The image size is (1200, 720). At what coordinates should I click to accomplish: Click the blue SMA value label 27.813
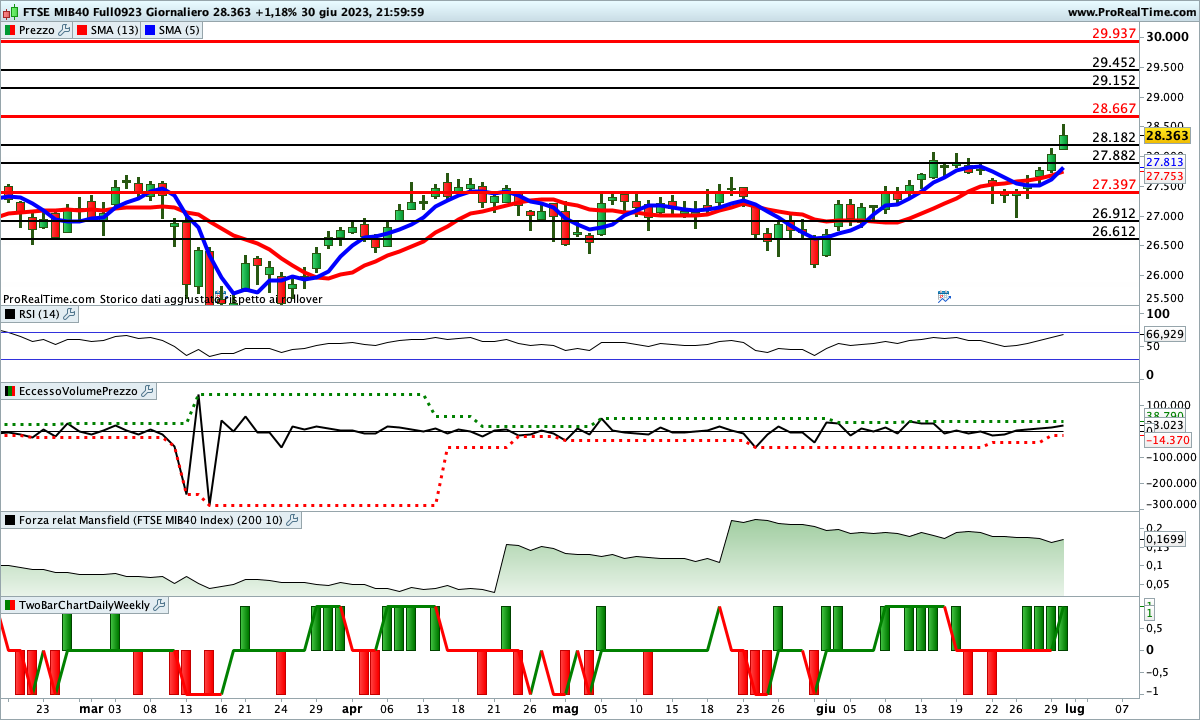[x=1164, y=162]
